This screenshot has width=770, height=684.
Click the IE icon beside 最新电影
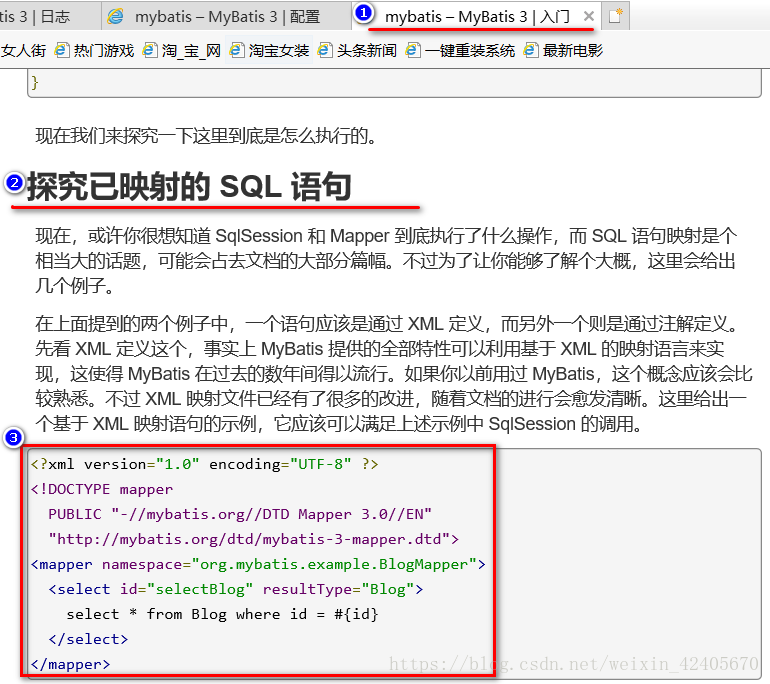coord(531,50)
